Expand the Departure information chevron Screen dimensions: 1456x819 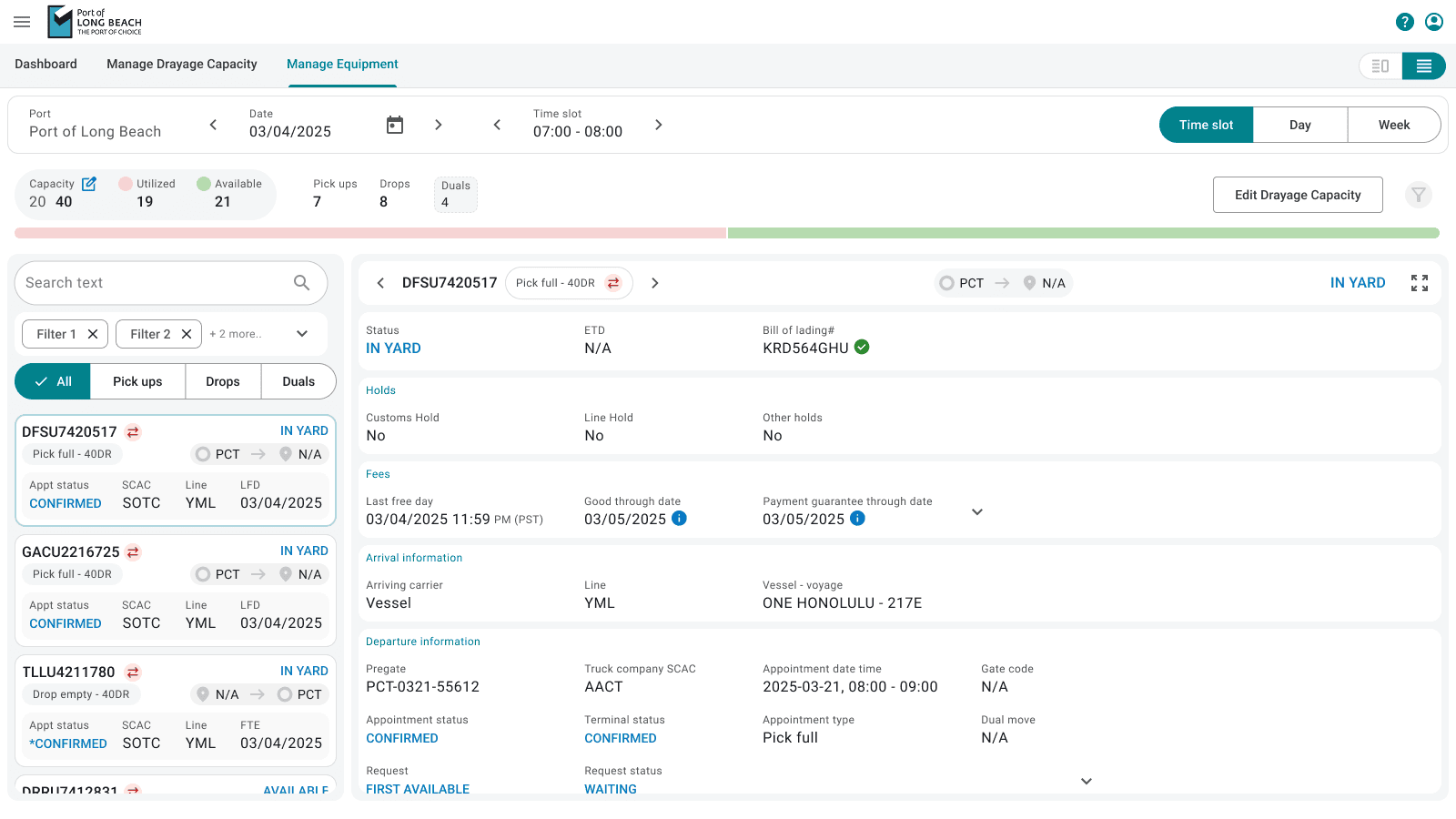1087,781
